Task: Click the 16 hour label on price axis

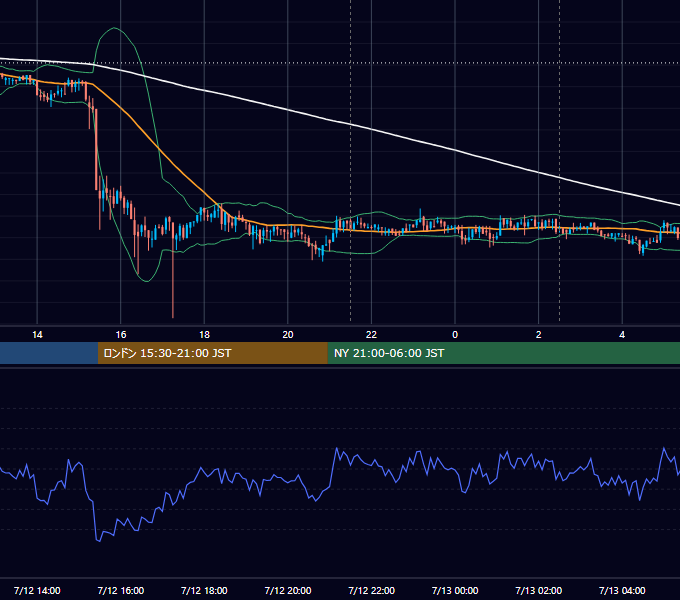Action: point(121,335)
